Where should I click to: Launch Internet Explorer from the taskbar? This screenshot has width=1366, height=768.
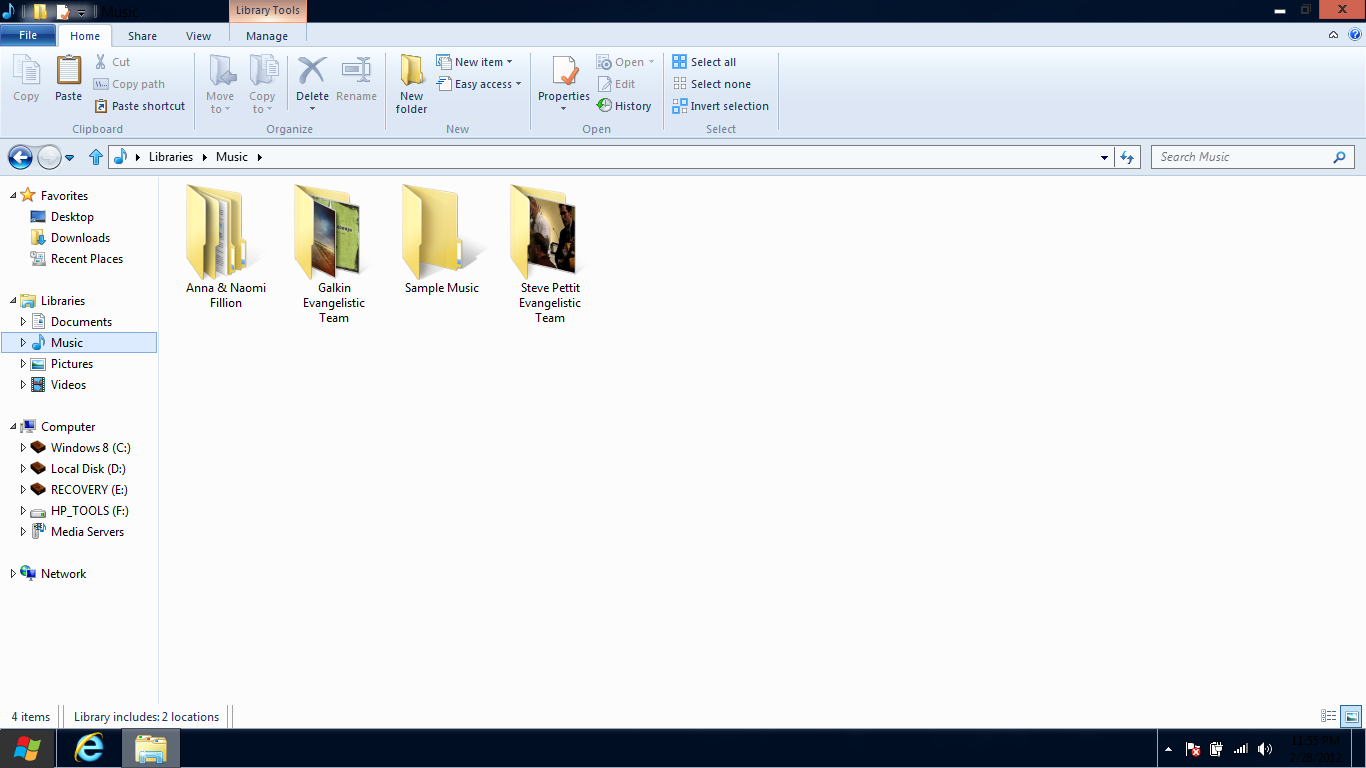[89, 748]
